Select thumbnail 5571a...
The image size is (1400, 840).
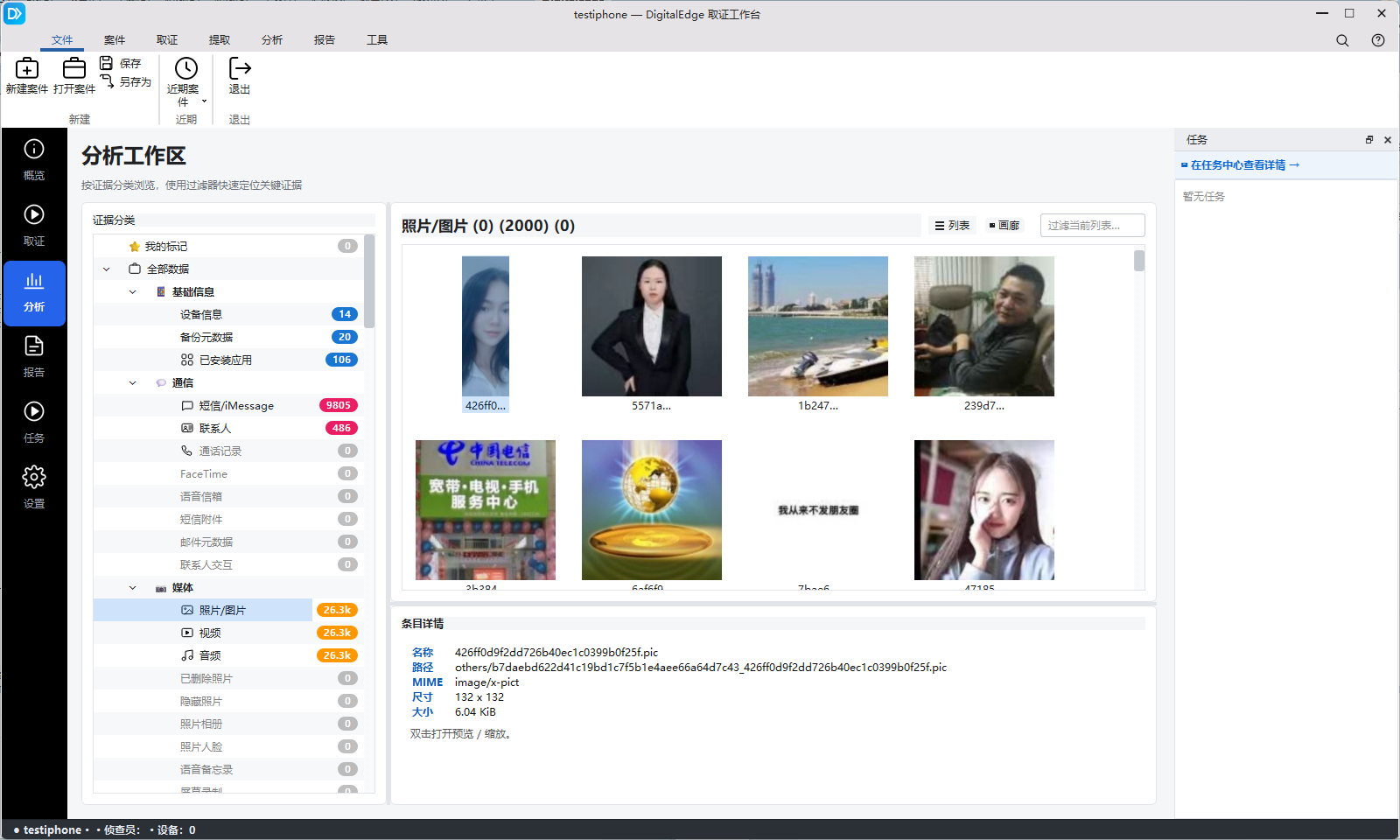click(x=652, y=334)
